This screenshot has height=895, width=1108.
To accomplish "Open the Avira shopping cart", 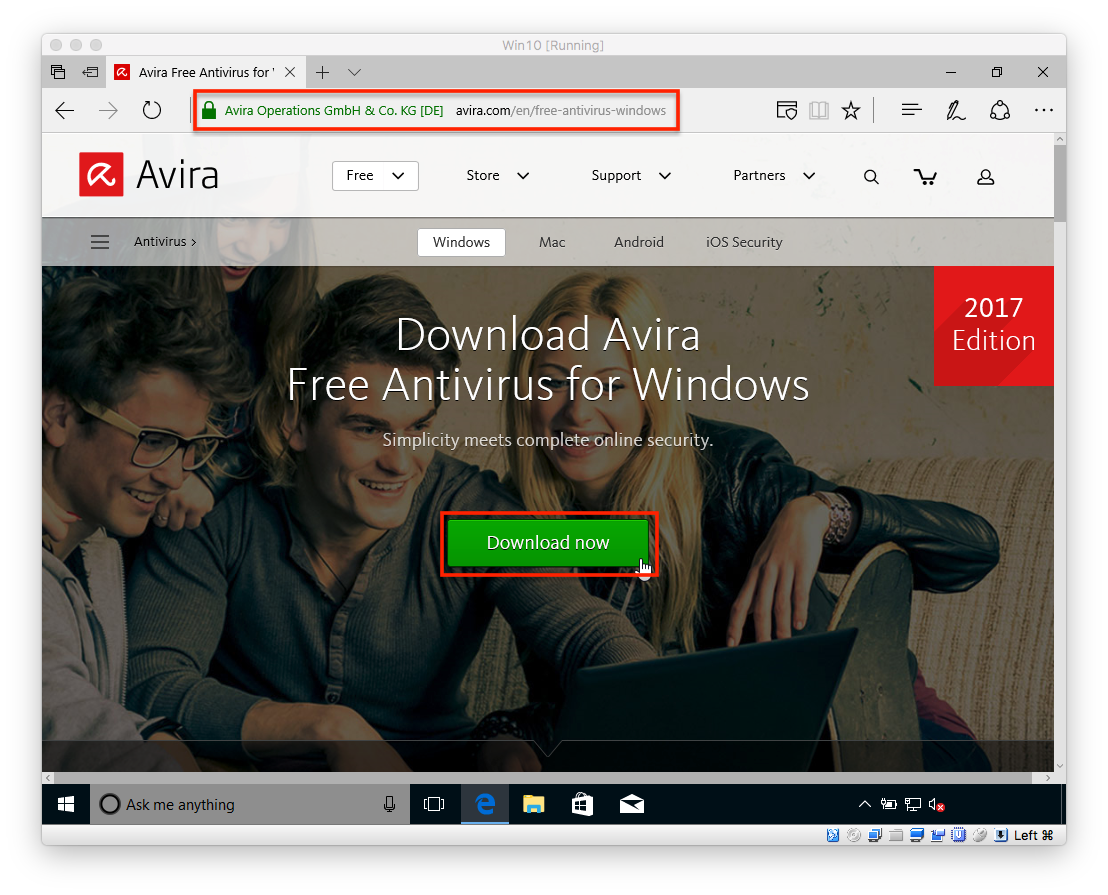I will [925, 176].
